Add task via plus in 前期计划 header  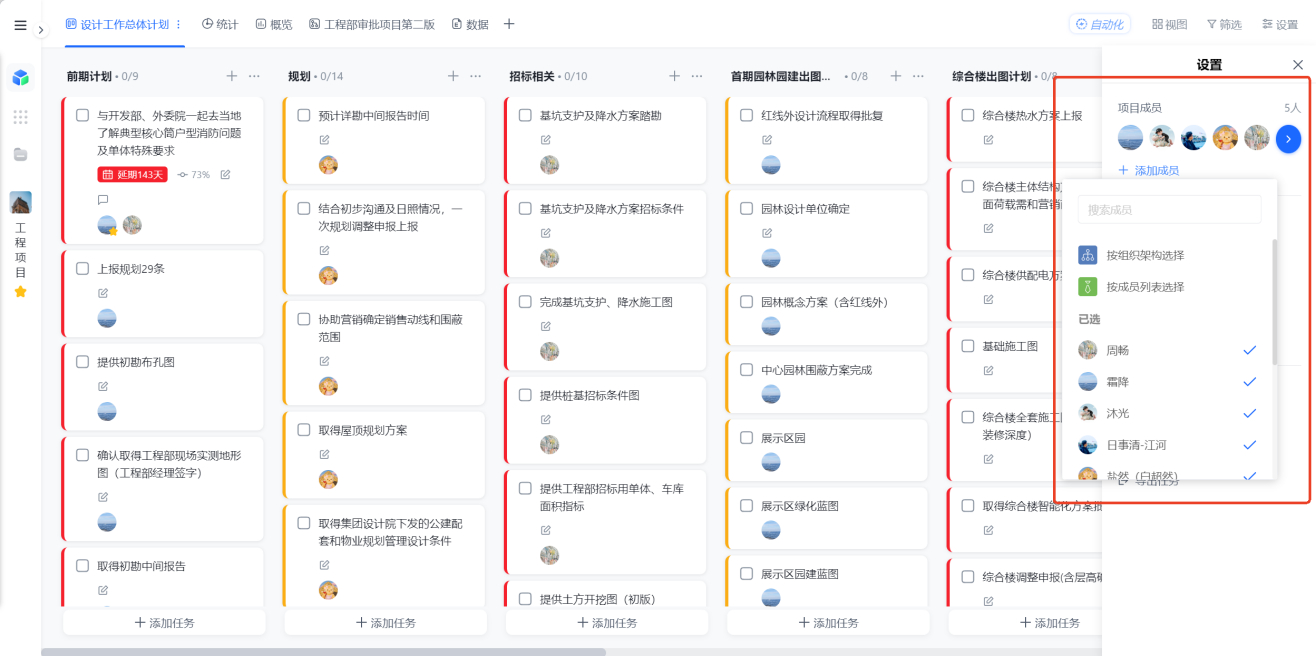click(x=232, y=76)
